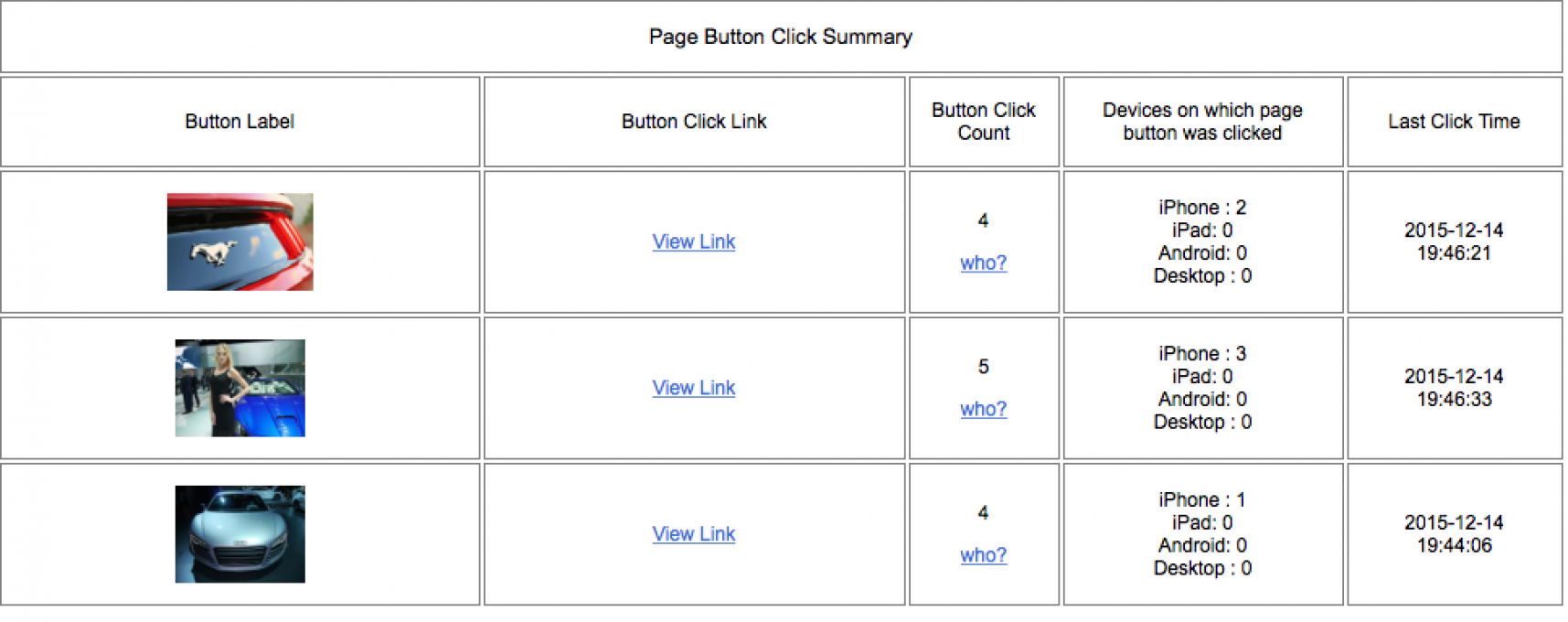1568x622 pixels.
Task: Click 'who?' in the silver Audi row
Action: [x=983, y=556]
